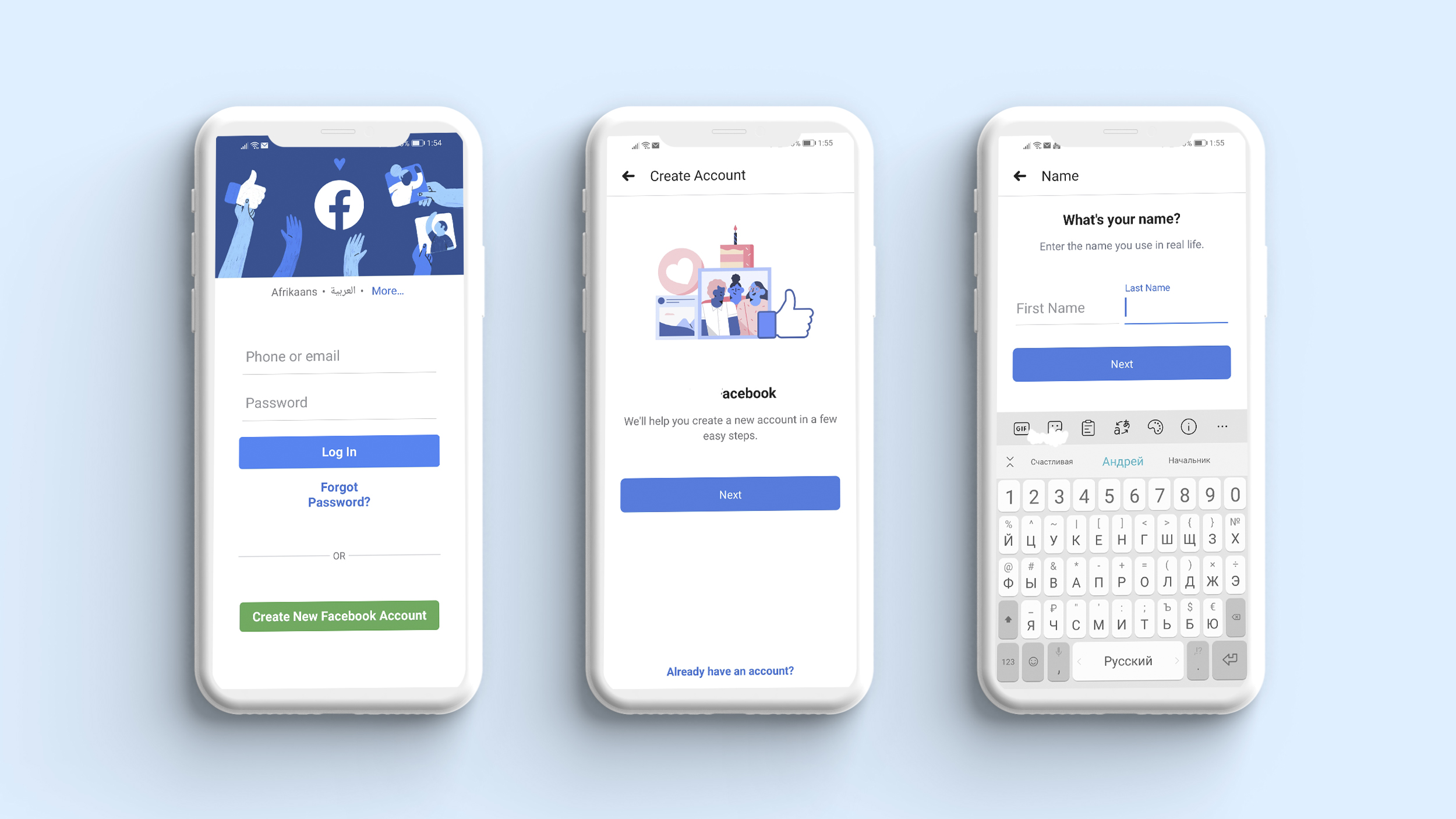The image size is (1456, 819).
Task: Click Next button on Create Account screen
Action: (730, 494)
